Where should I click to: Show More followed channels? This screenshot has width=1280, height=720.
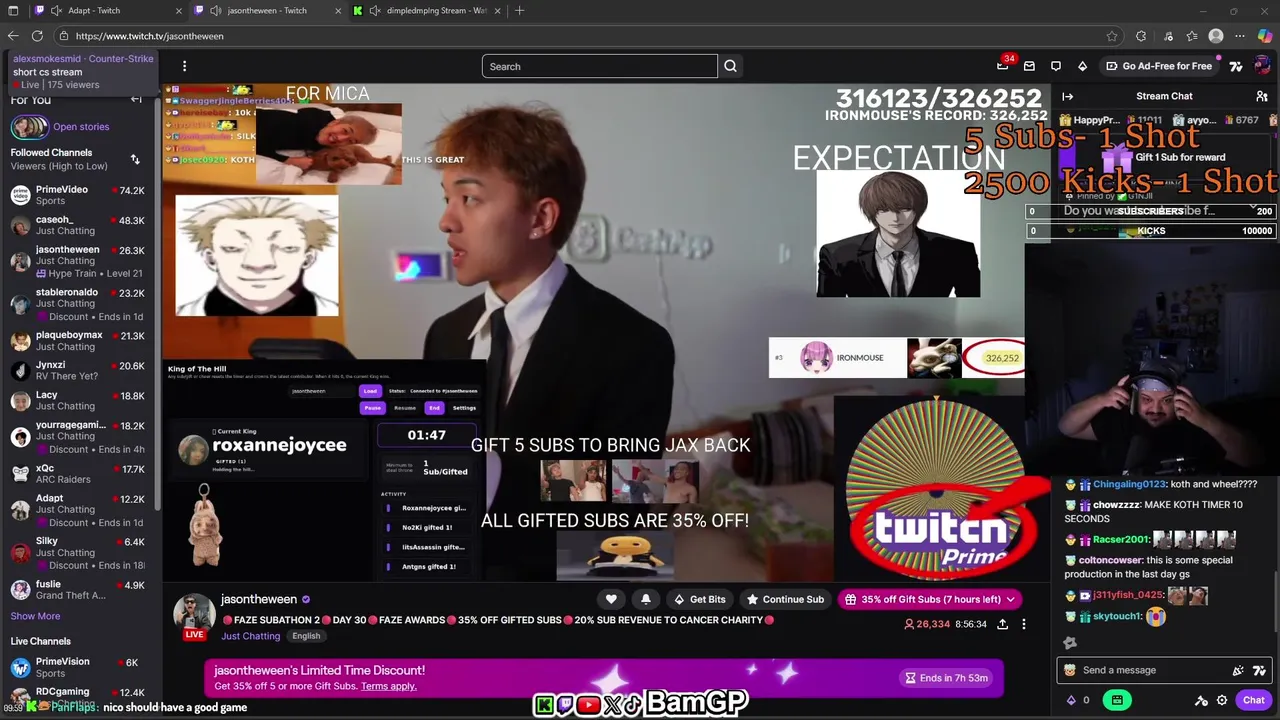tap(35, 616)
